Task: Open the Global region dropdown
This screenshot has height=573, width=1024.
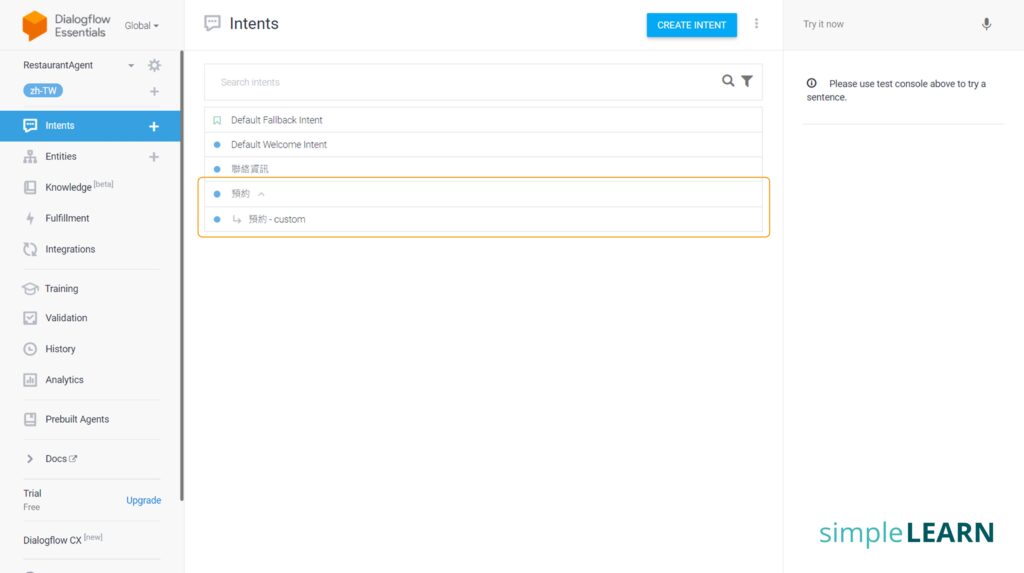Action: coord(141,26)
